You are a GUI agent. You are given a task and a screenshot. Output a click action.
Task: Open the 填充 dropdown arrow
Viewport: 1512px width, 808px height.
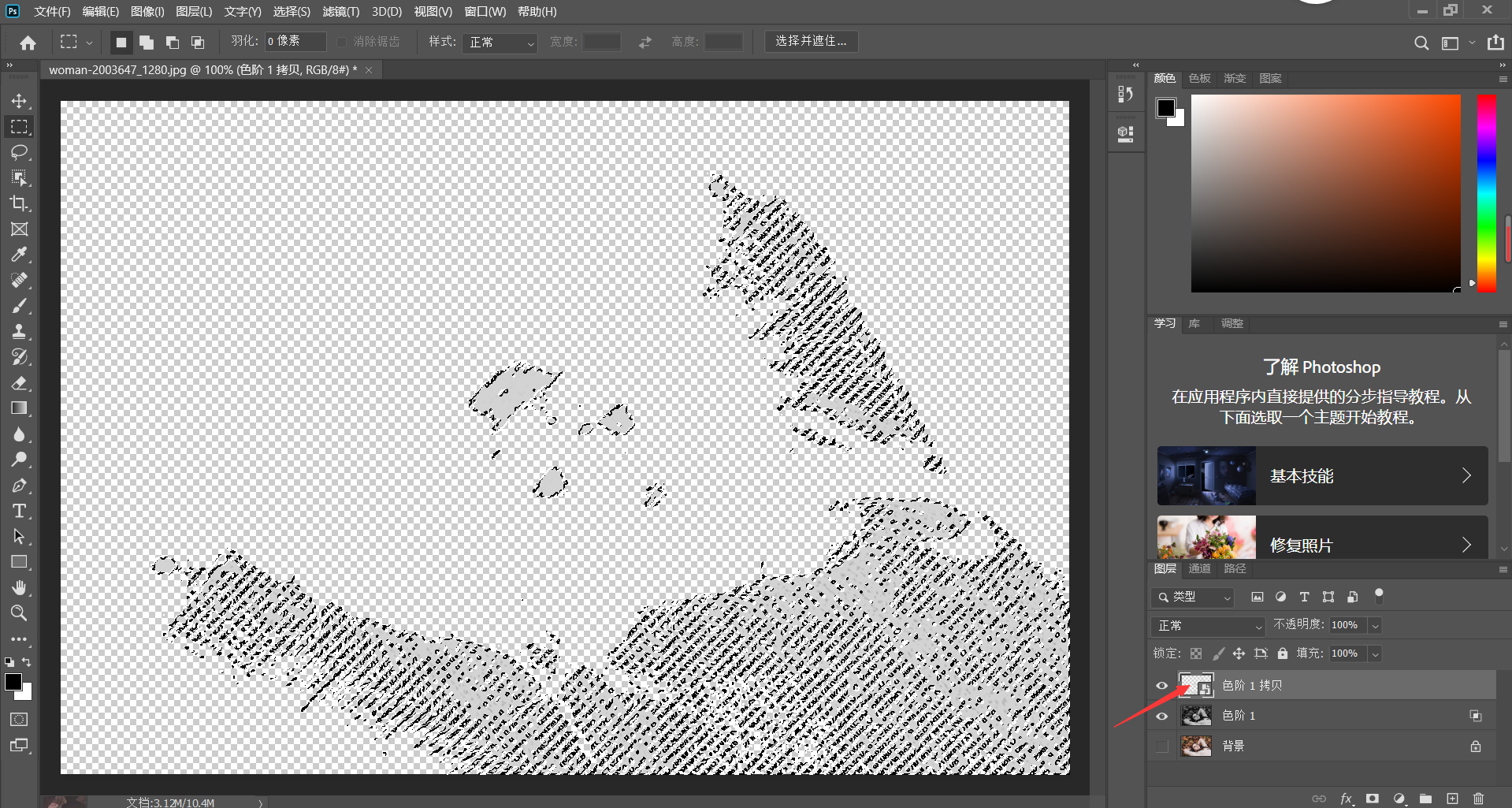coord(1375,654)
